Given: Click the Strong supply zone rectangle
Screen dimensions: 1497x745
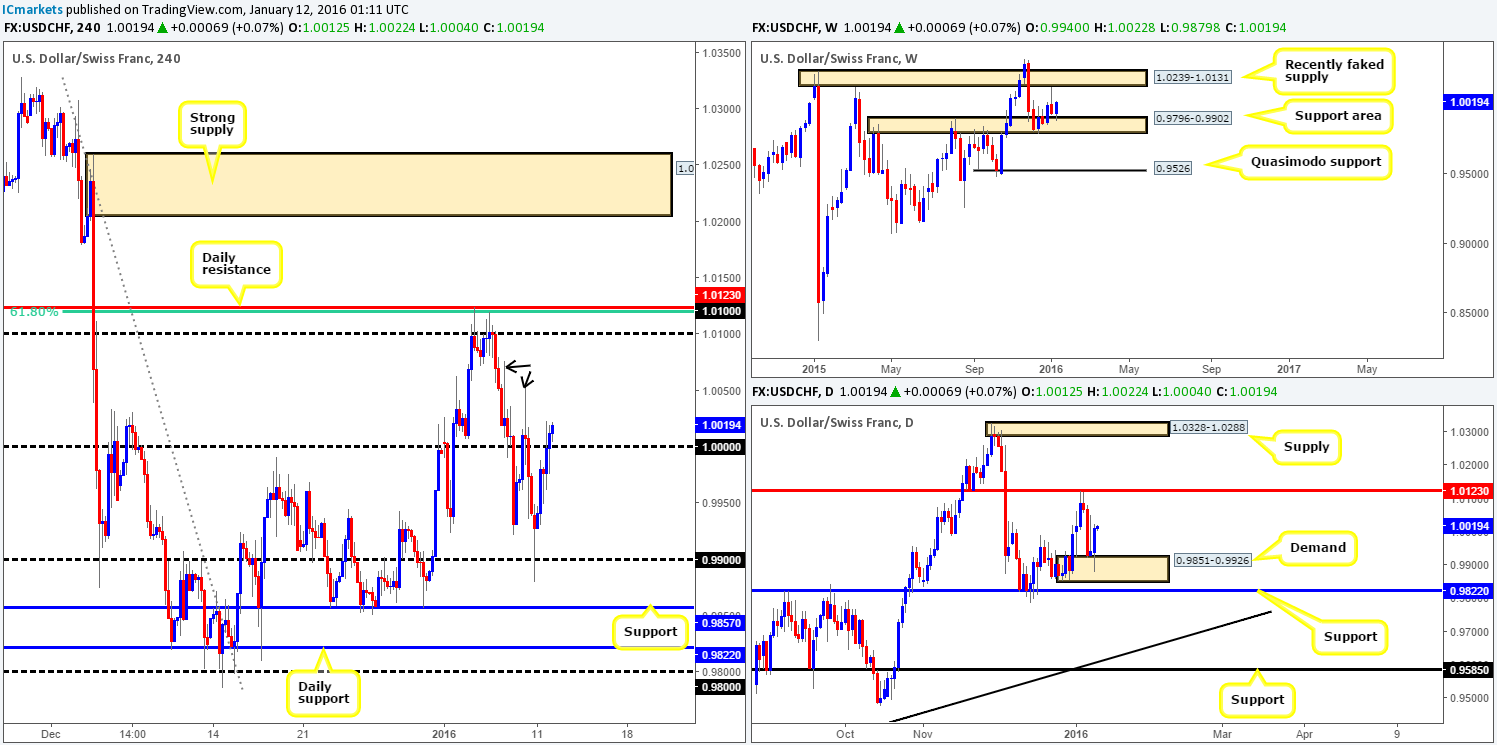Looking at the screenshot, I should (378, 184).
